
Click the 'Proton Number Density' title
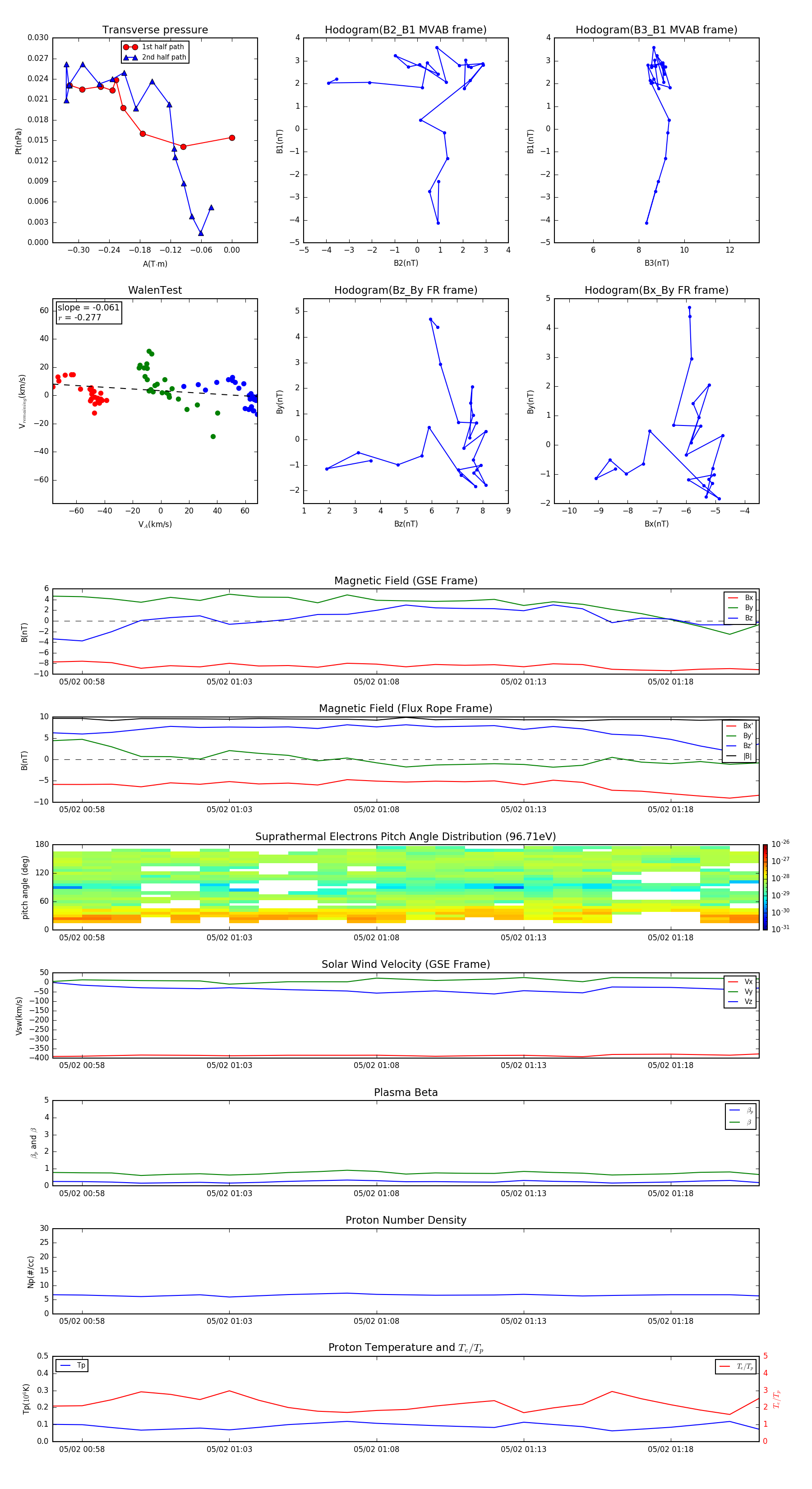406,1220
